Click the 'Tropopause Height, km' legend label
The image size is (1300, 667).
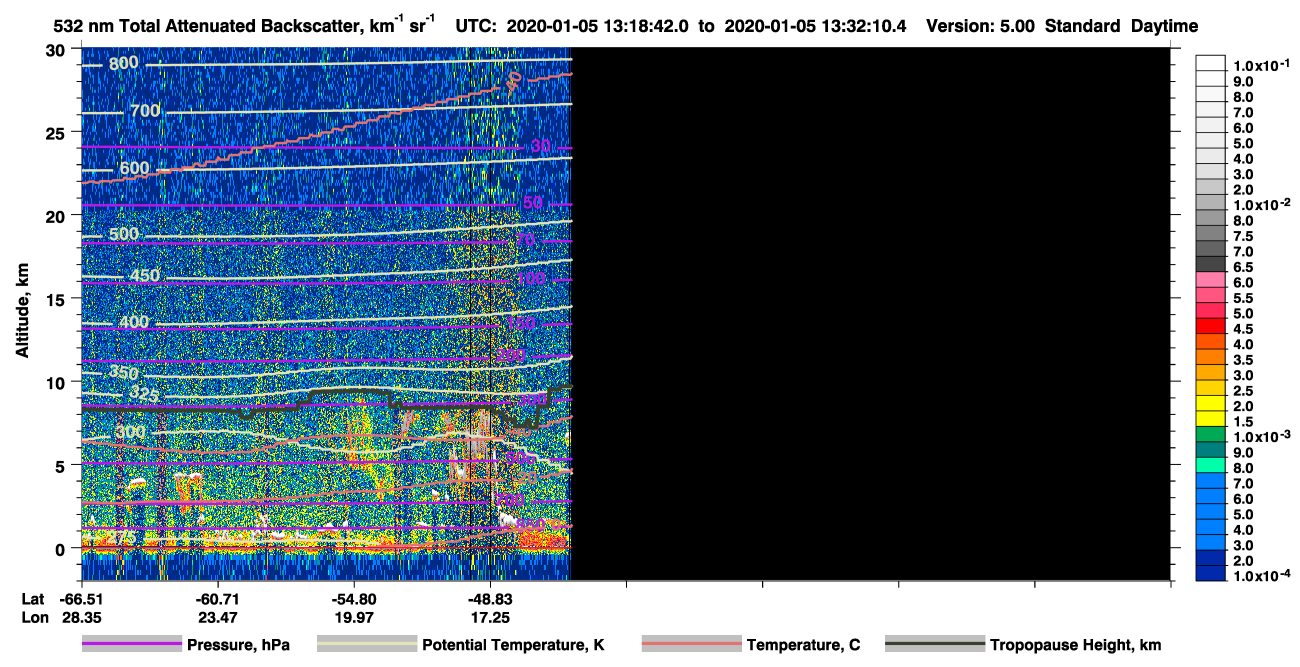(x=1075, y=645)
